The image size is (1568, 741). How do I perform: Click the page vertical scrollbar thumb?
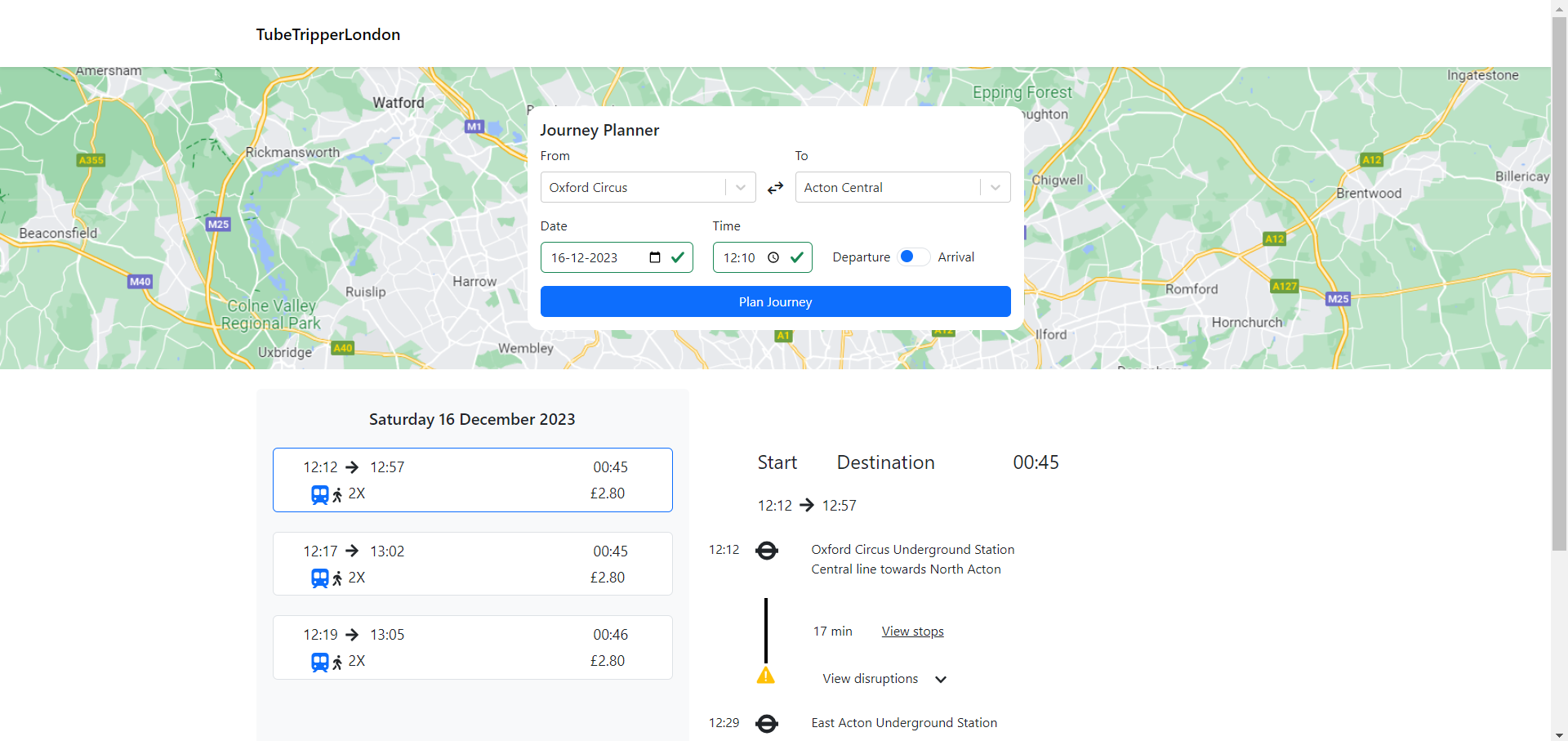(1559, 278)
